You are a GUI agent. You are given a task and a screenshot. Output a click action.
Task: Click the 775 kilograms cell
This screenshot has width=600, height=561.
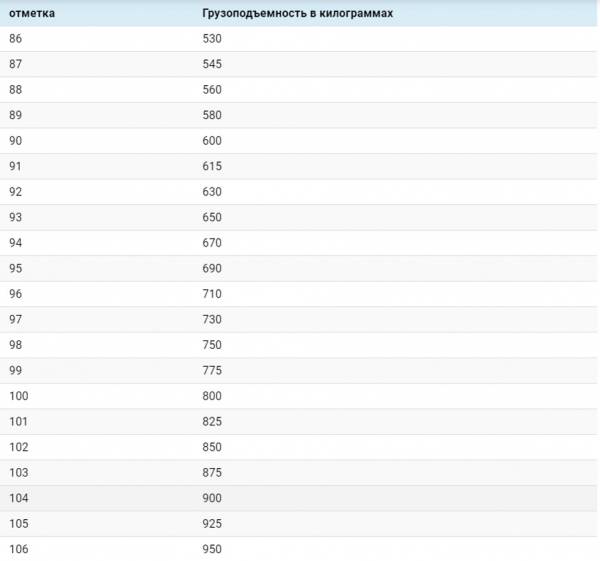212,370
